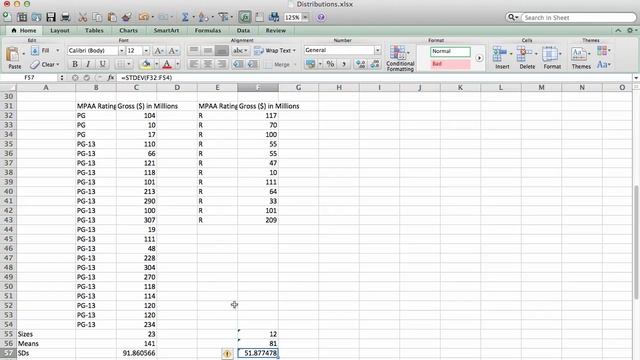This screenshot has width=640, height=360.
Task: Switch to the Formulas ribbon tab
Action: point(208,31)
